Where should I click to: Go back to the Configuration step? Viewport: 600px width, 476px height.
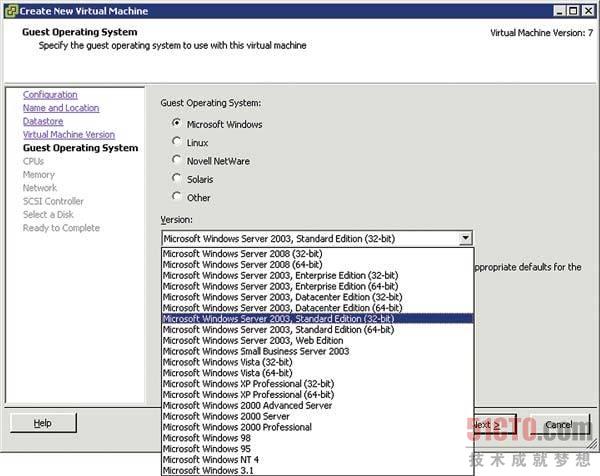50,95
